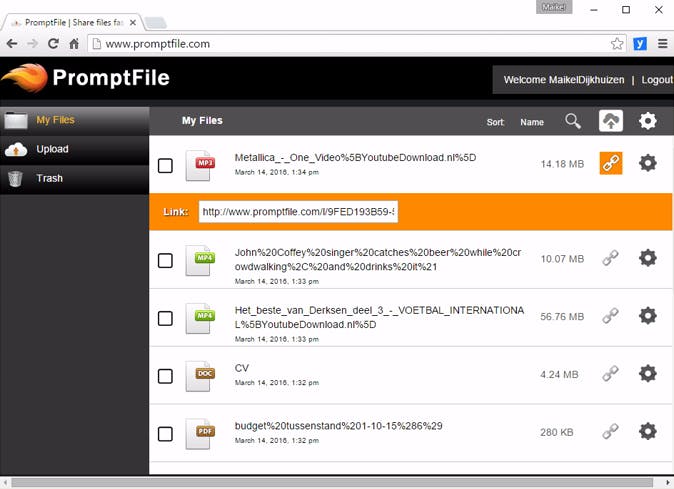The width and height of the screenshot is (674, 489).
Task: Select My Files in the sidebar
Action: (74, 121)
